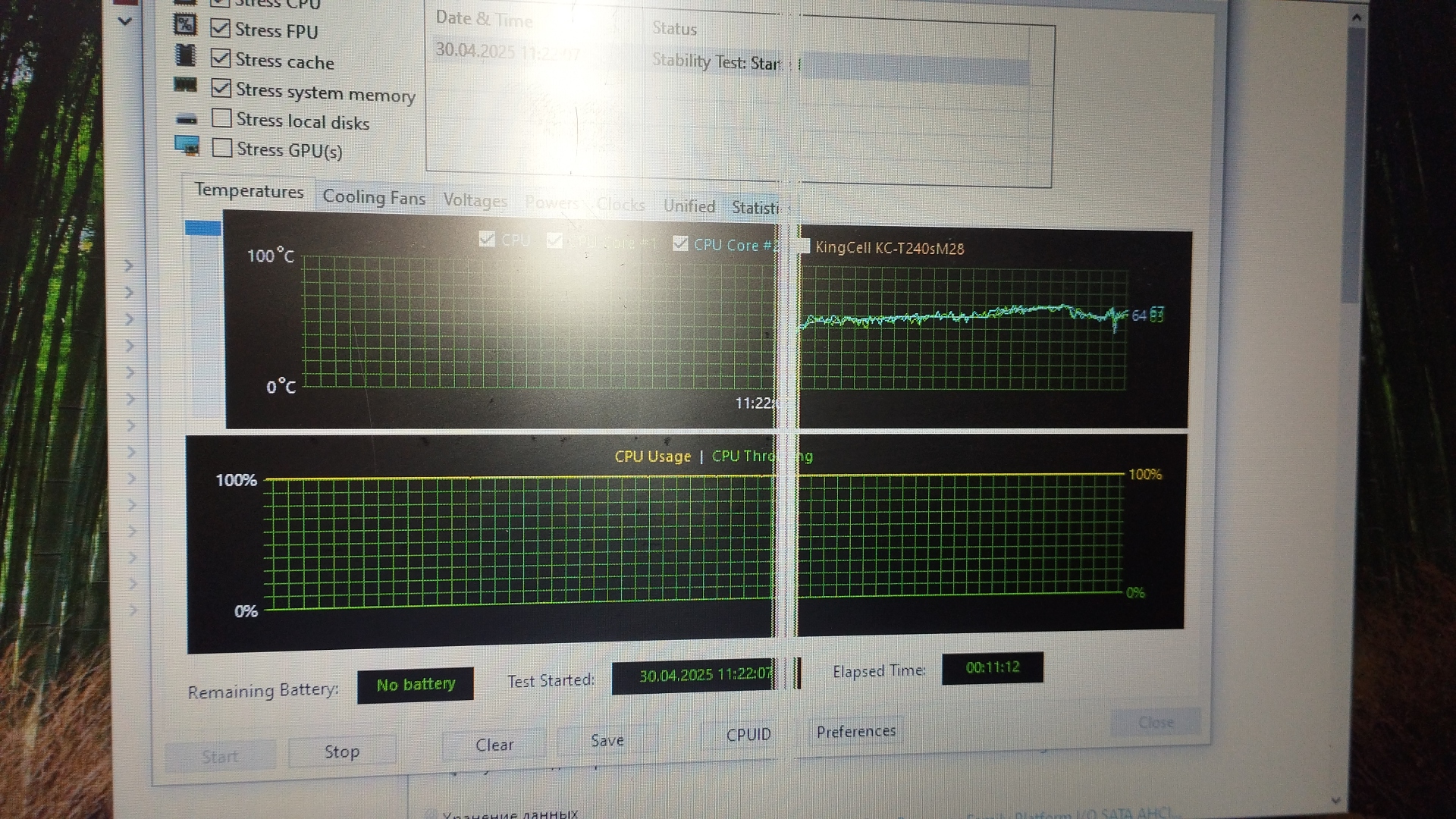Click the blue graph selector bar

coord(202,228)
